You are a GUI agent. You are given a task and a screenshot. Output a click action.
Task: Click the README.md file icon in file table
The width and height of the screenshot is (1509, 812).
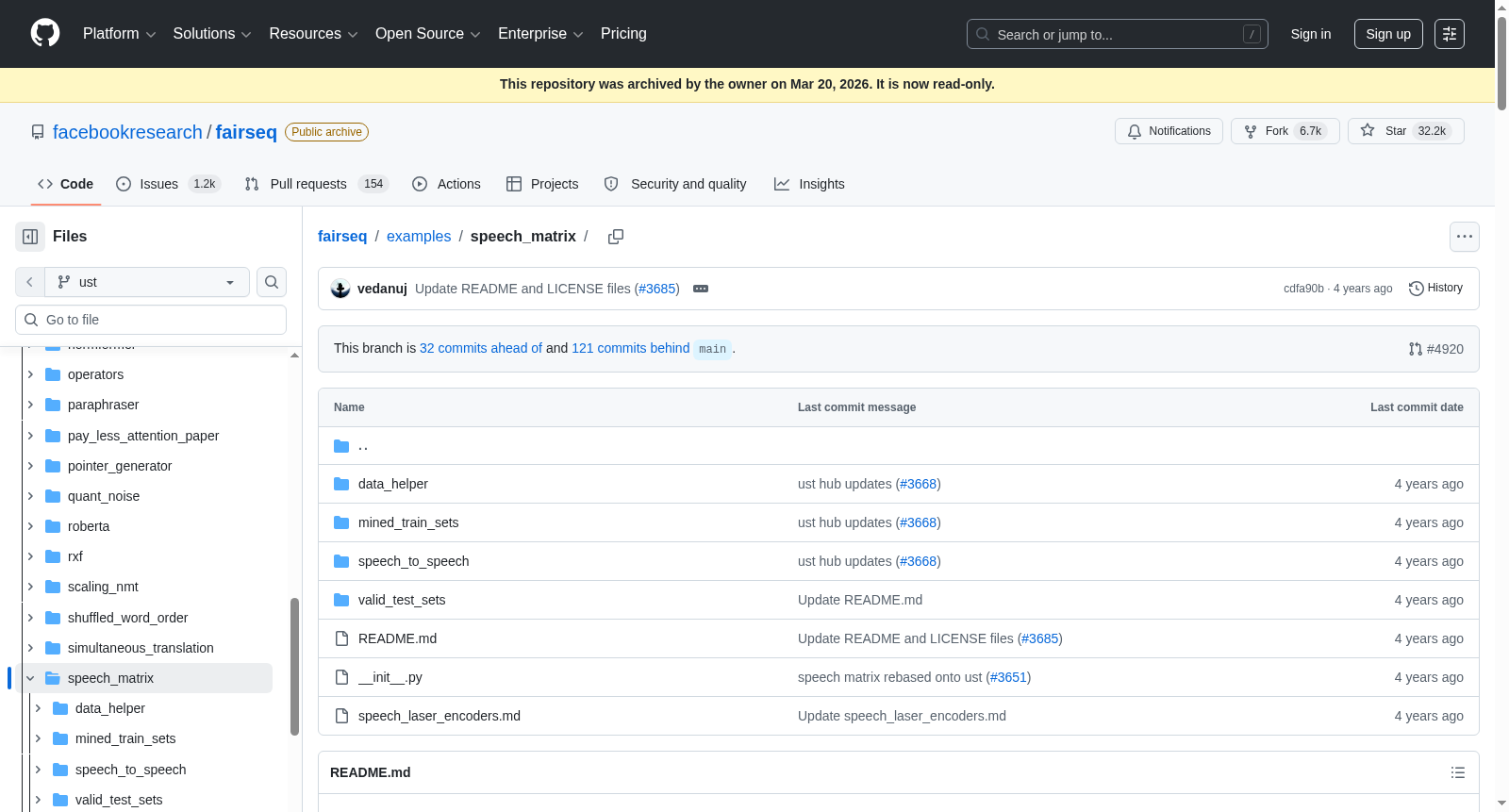pyautogui.click(x=341, y=638)
